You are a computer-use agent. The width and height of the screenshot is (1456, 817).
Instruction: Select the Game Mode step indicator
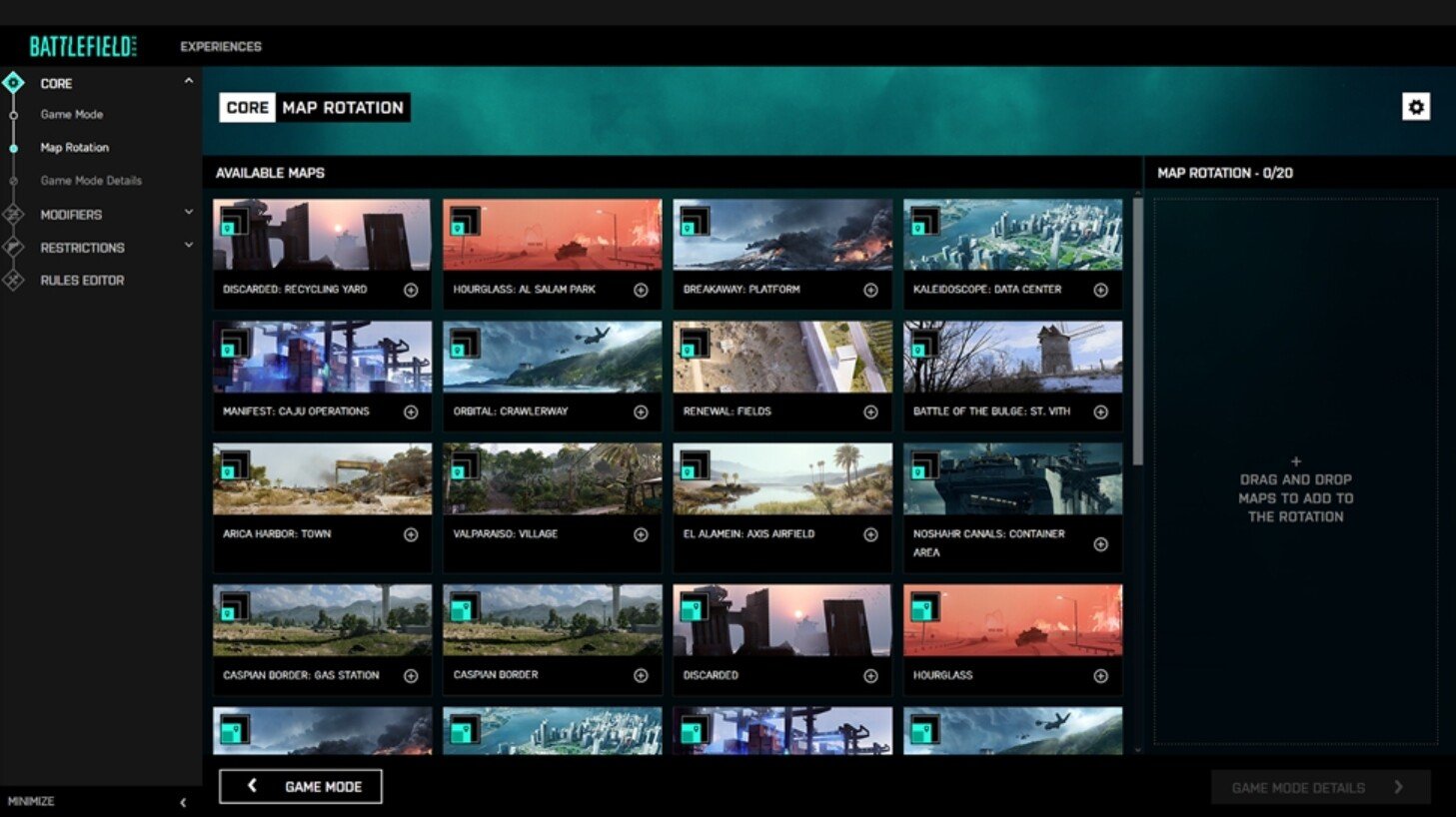(x=13, y=114)
